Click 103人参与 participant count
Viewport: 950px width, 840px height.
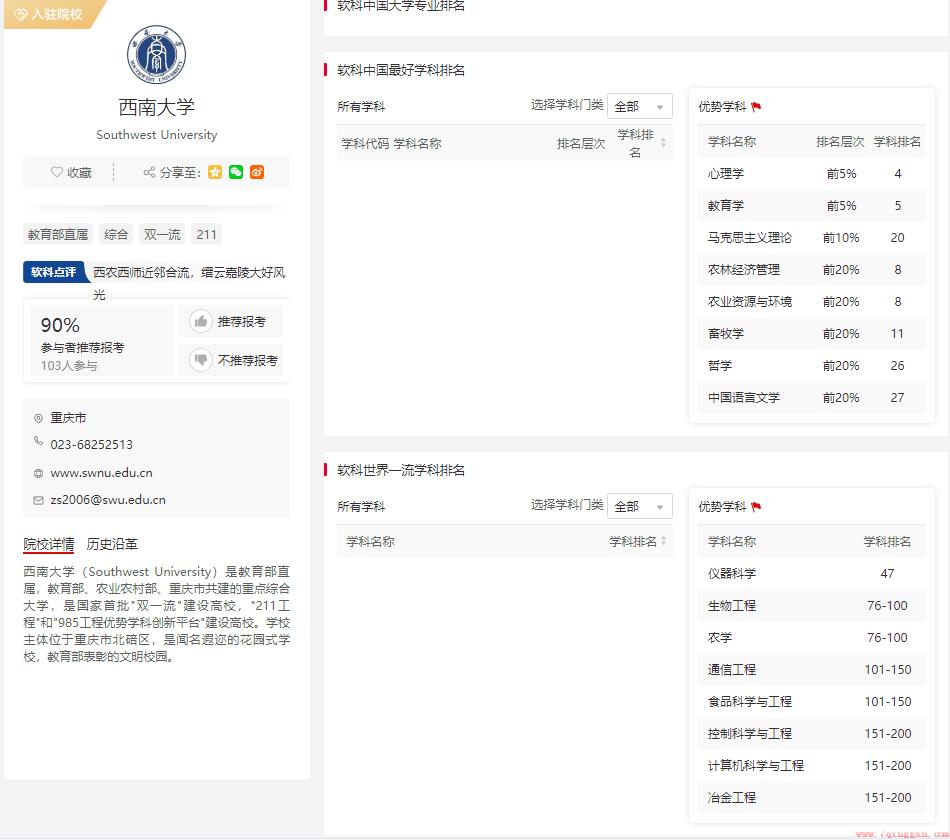point(68,365)
